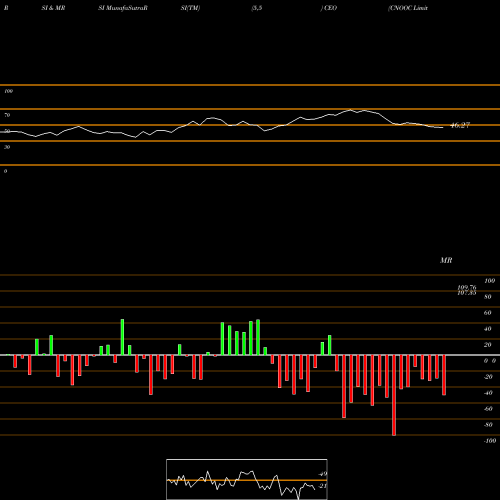This screenshot has width=500, height=500.
Task: Click the positive 60 label on MR axis
Action: pos(488,313)
